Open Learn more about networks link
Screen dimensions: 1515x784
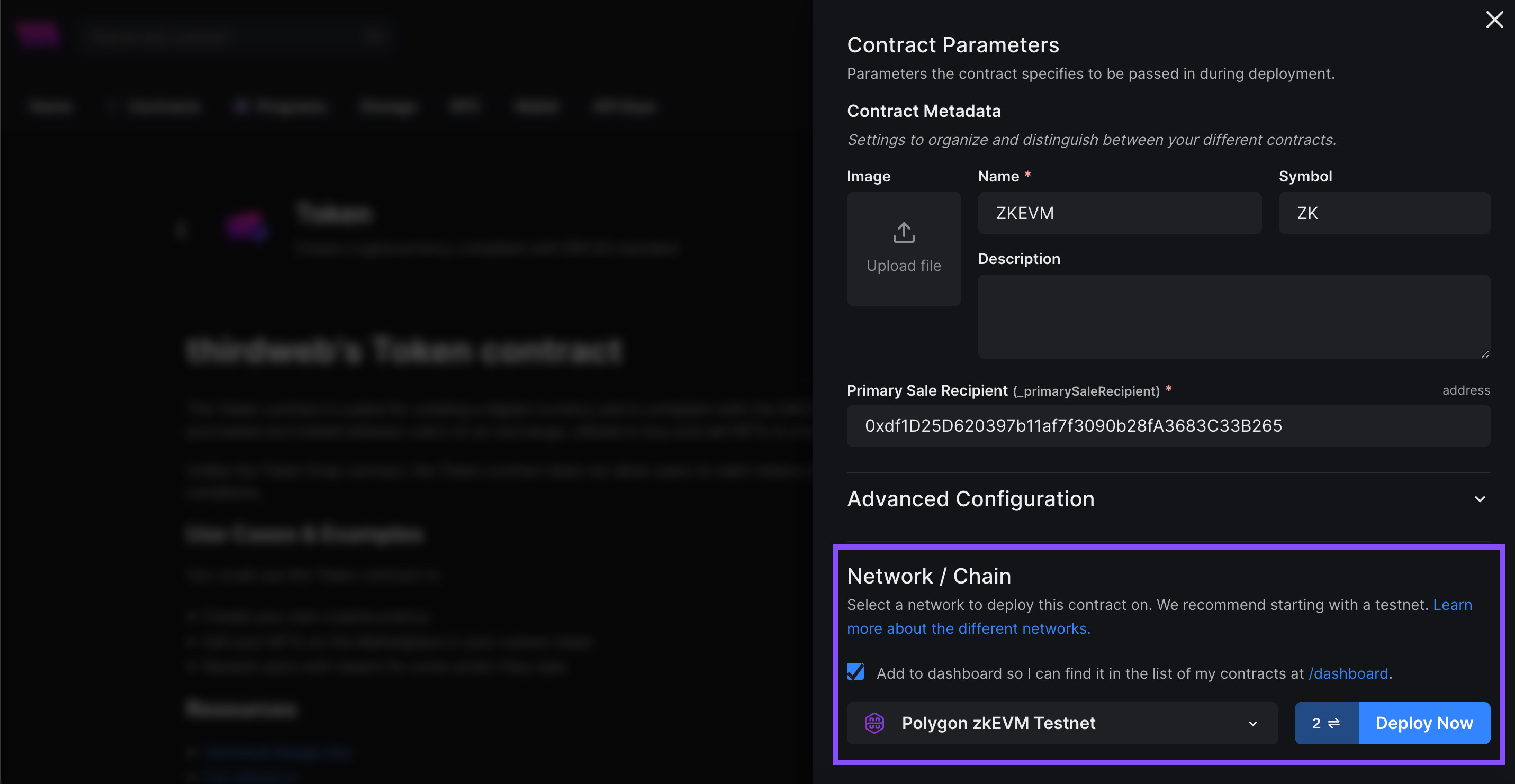click(968, 628)
